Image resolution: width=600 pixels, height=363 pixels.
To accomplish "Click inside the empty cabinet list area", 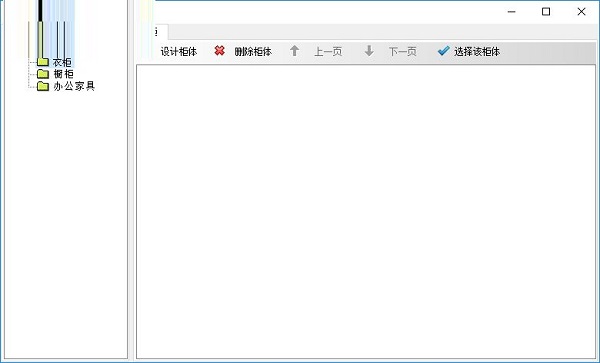I will (366, 212).
